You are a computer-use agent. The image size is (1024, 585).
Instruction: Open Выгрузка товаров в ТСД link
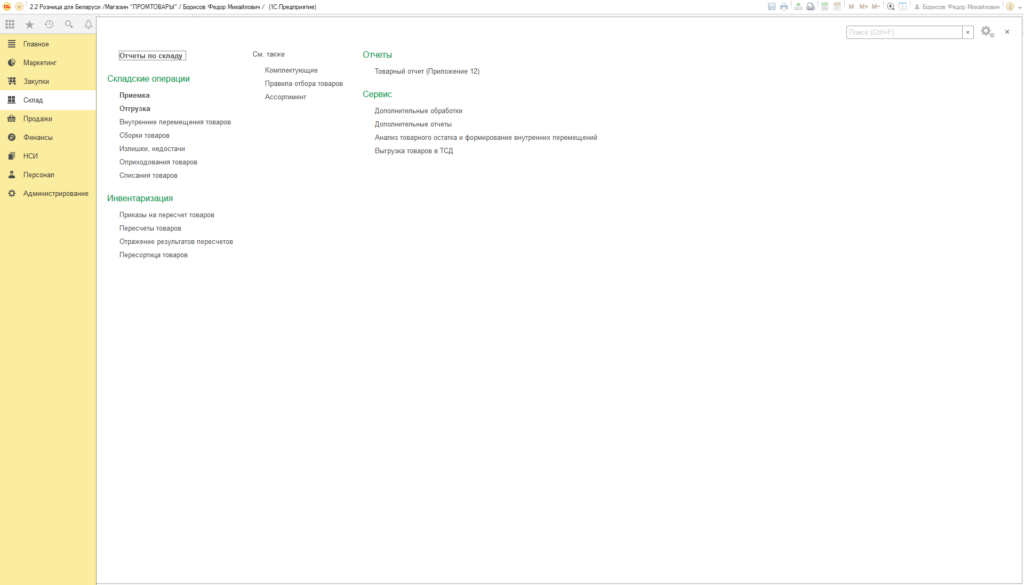413,151
